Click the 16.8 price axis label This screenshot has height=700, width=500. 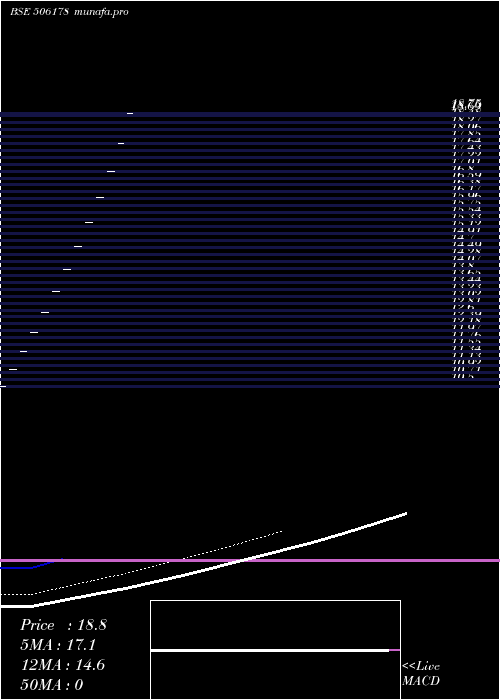(x=463, y=168)
